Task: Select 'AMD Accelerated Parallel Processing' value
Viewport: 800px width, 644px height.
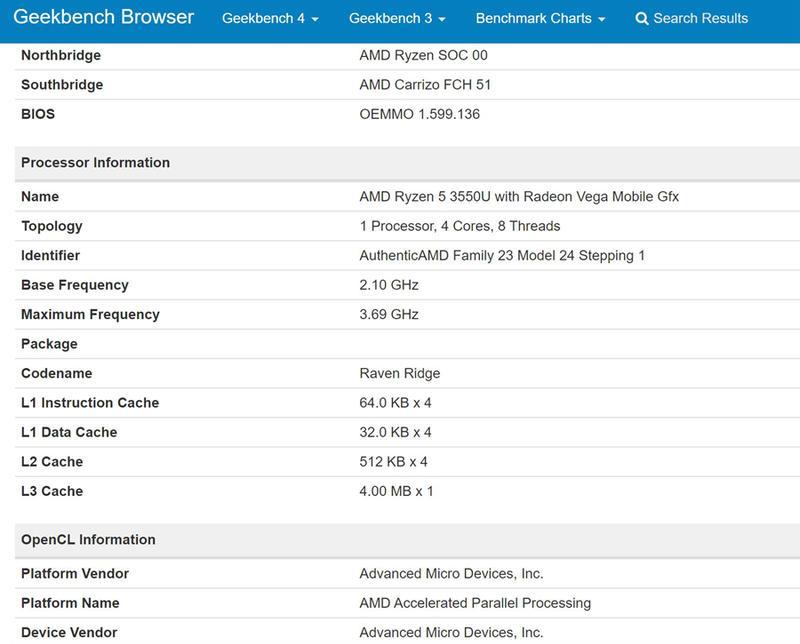Action: (475, 603)
